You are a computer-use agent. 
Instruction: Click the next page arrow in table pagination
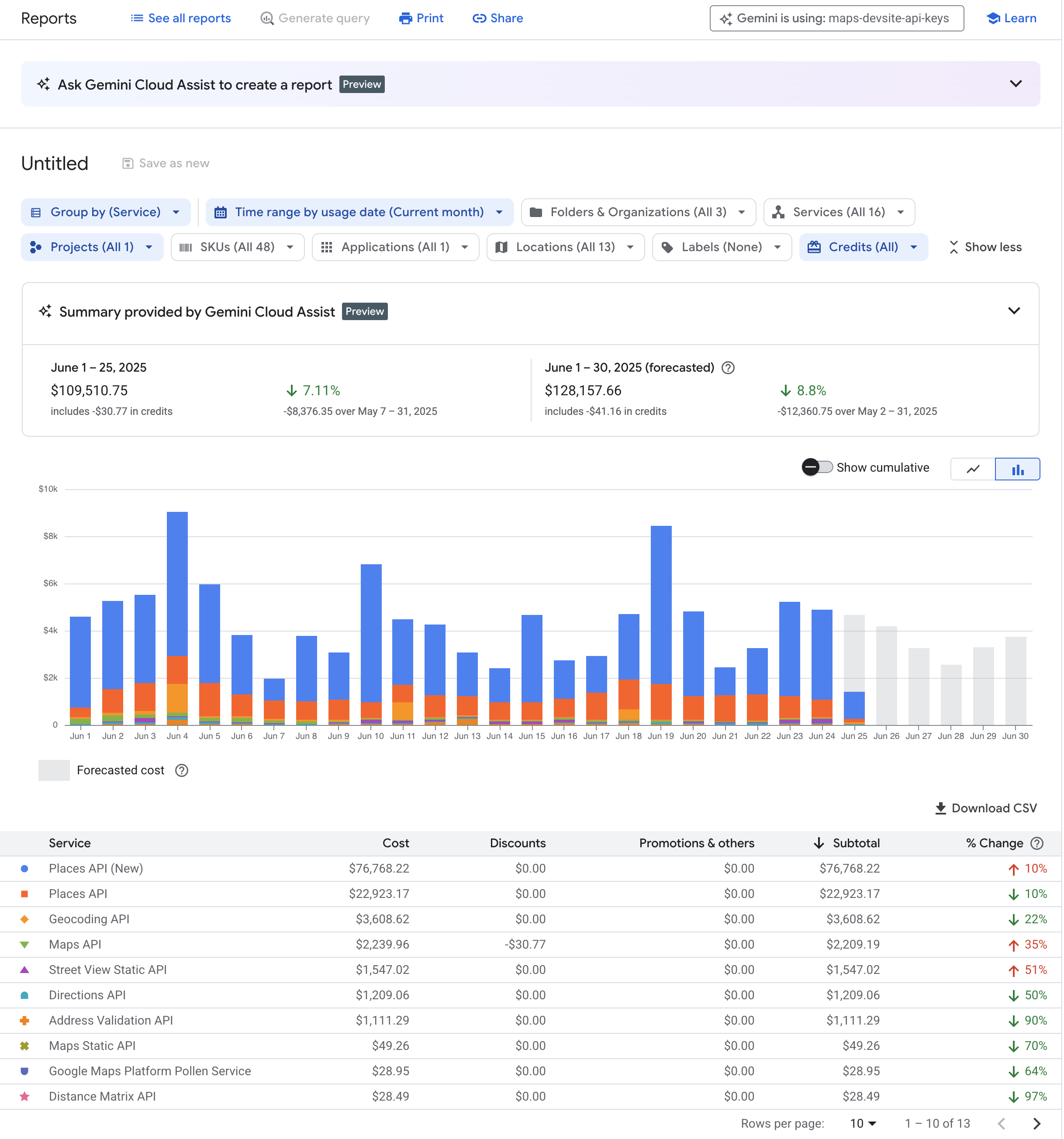coord(1036,1124)
